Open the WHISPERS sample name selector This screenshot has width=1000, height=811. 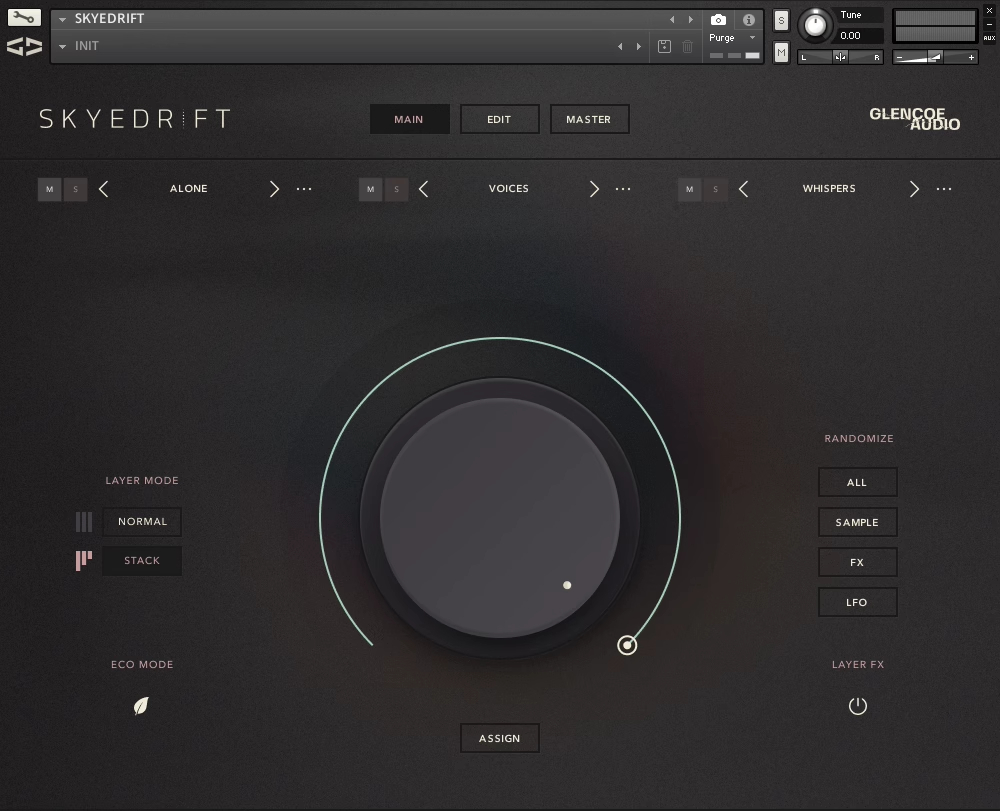(x=829, y=189)
